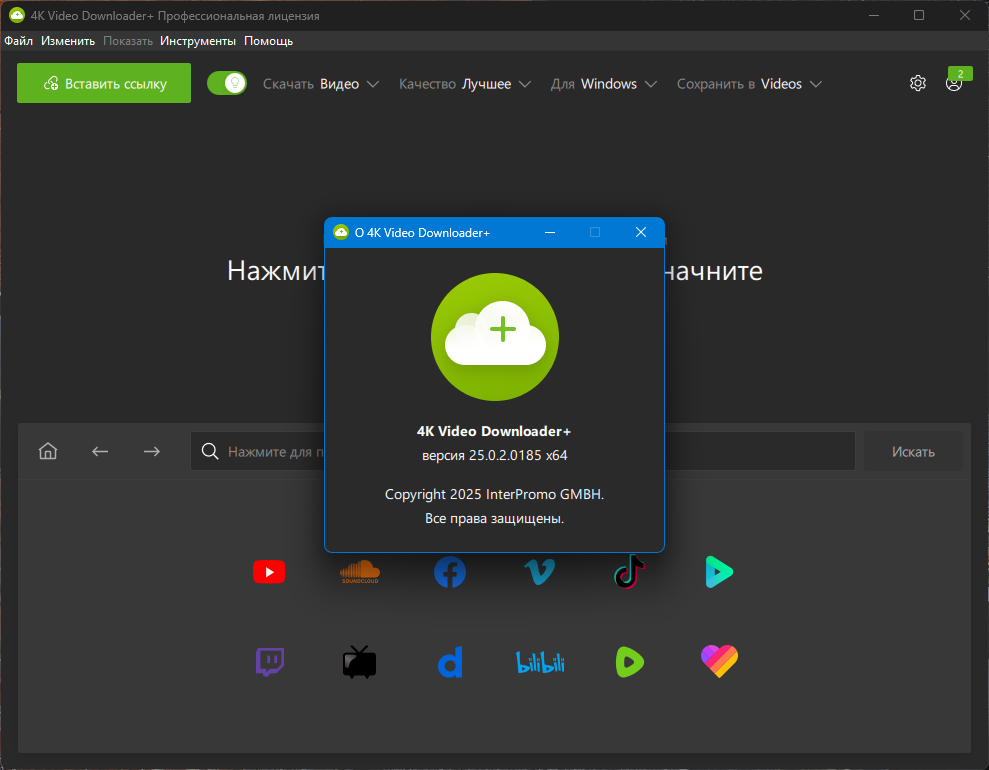
Task: Open the Likee heart icon shortcut
Action: (x=719, y=662)
